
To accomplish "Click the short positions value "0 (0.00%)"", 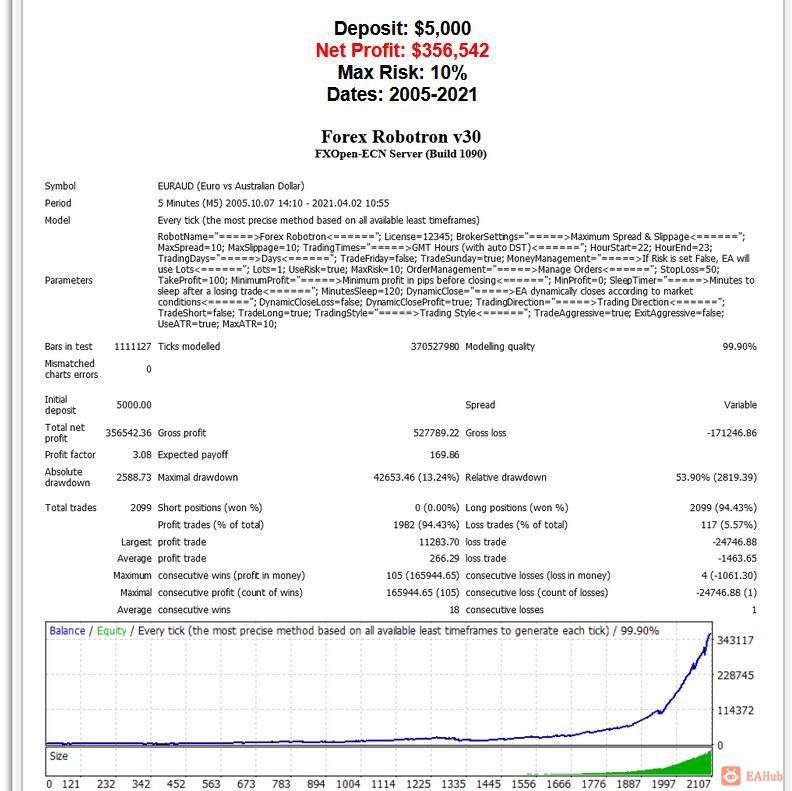I will [x=437, y=508].
